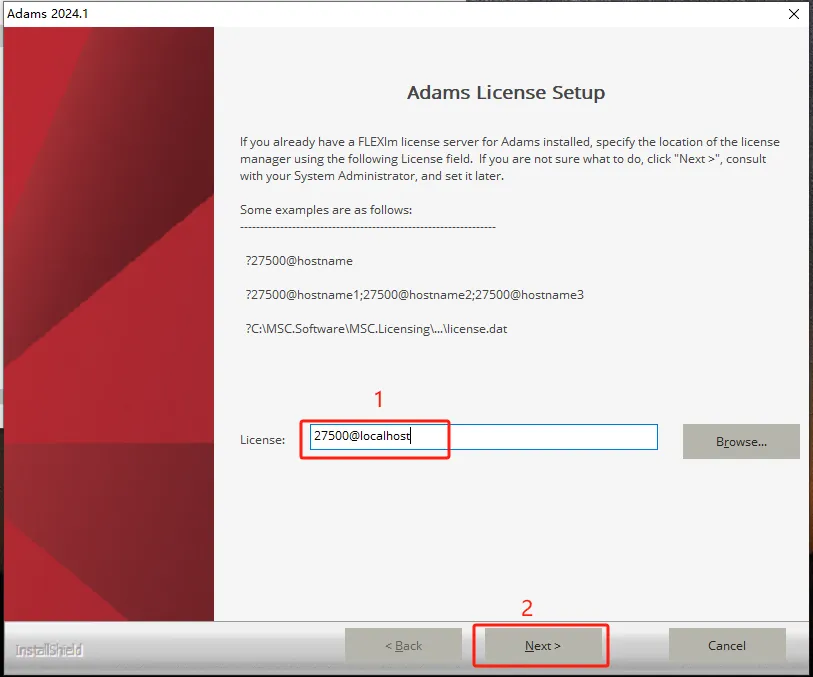This screenshot has height=677, width=813.
Task: Select the three-hostname example line
Action: (415, 295)
